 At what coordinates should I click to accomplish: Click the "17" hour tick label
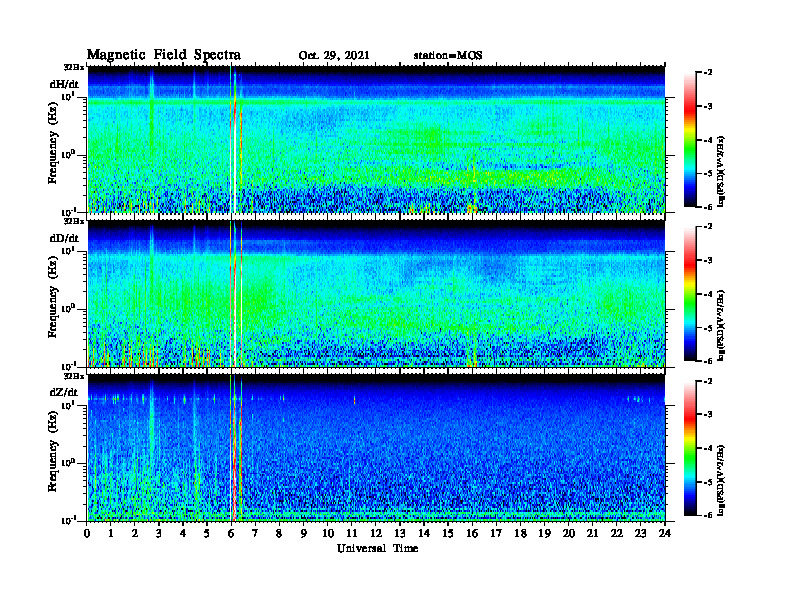[x=497, y=534]
